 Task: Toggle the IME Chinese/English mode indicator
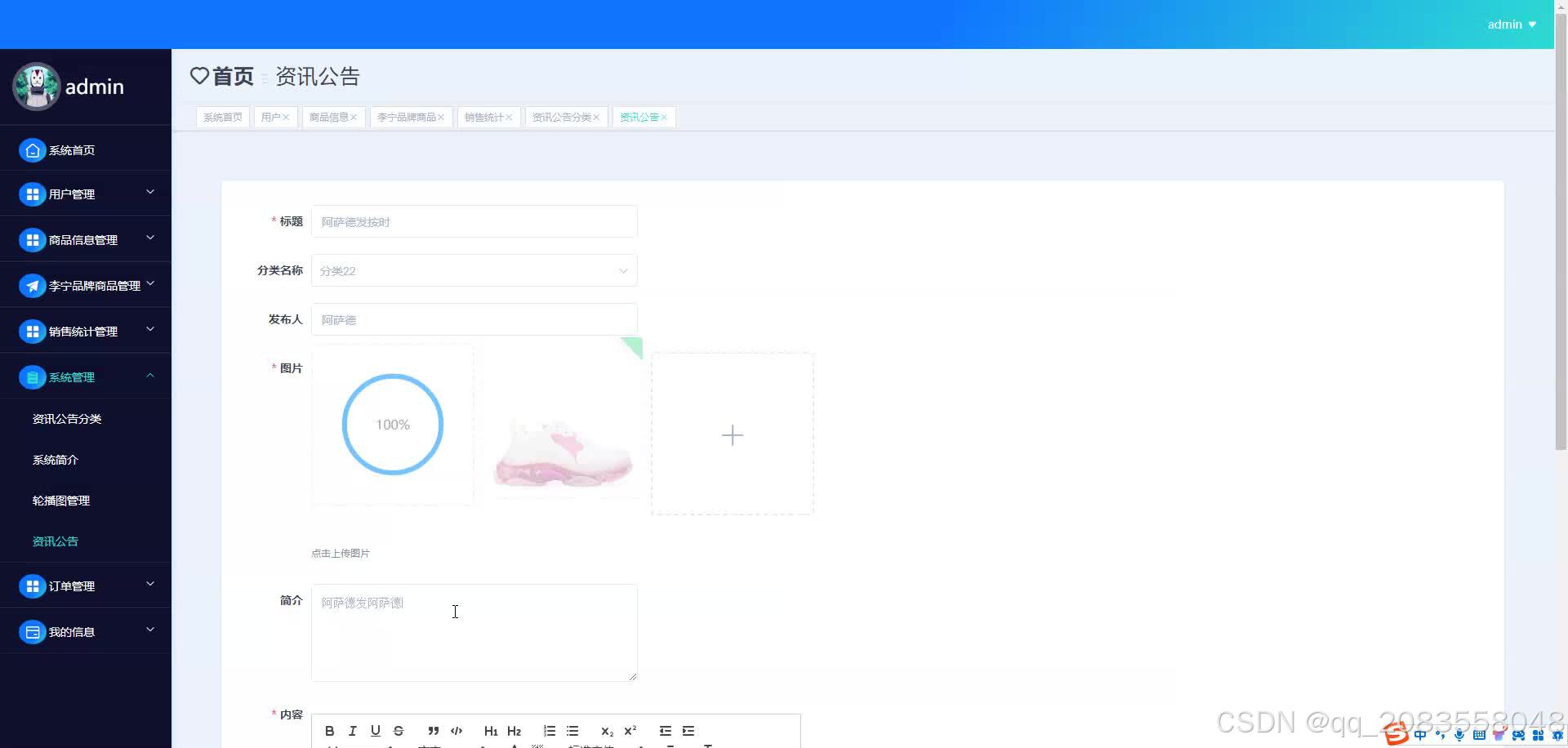(1421, 736)
